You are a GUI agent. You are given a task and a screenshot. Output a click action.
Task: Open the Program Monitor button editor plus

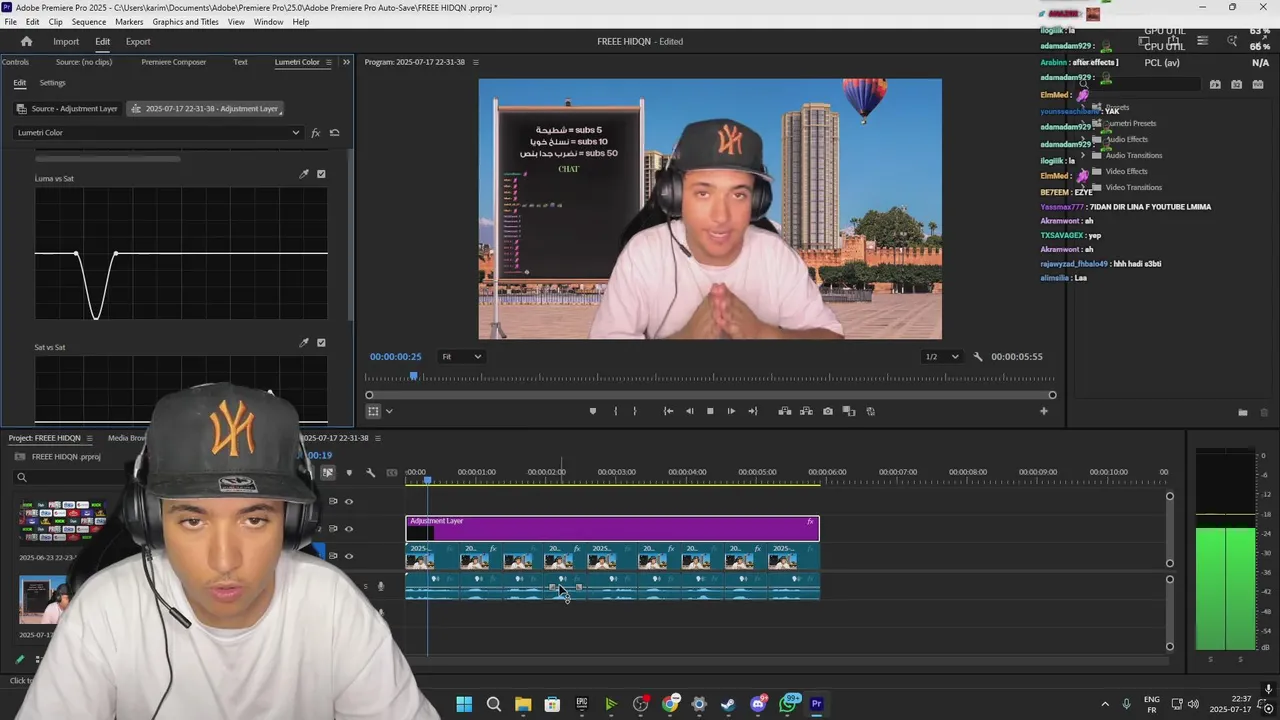pos(1043,411)
